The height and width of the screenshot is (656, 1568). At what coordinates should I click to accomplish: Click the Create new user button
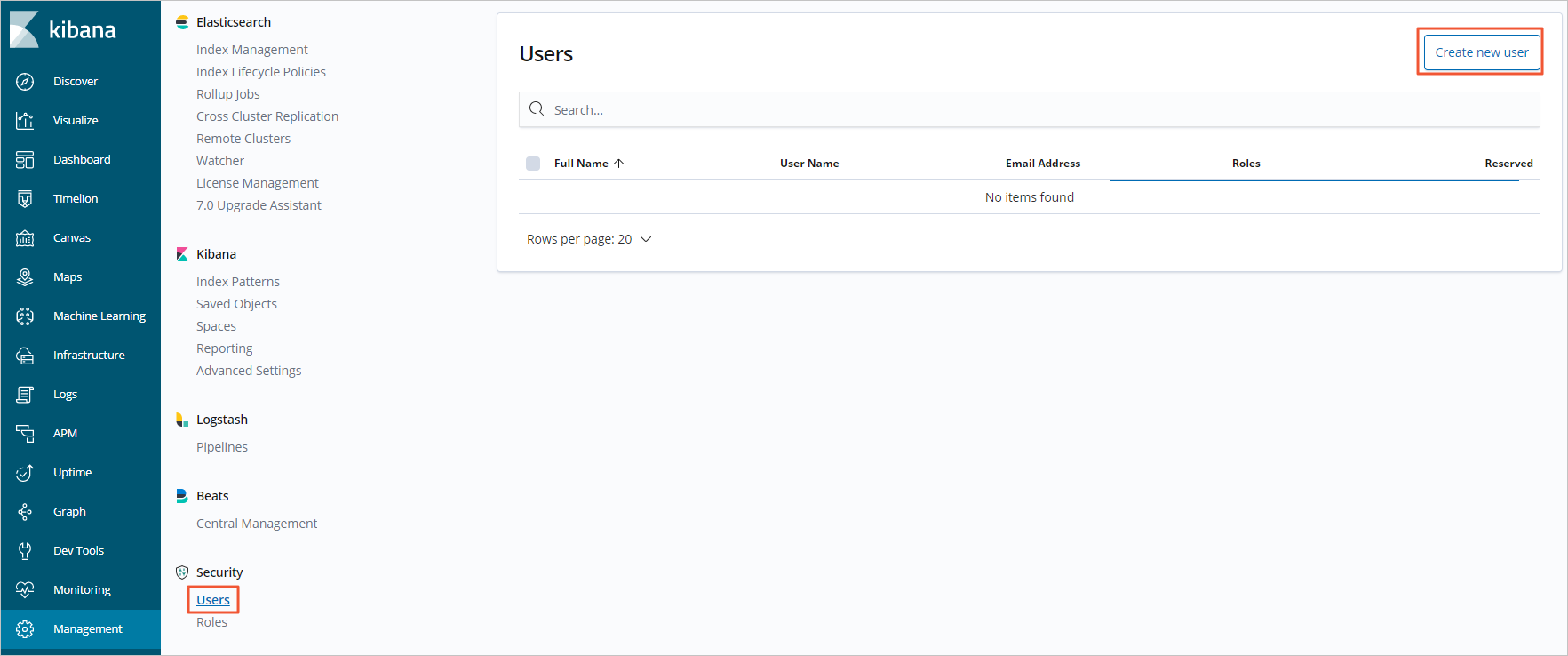pos(1482,52)
